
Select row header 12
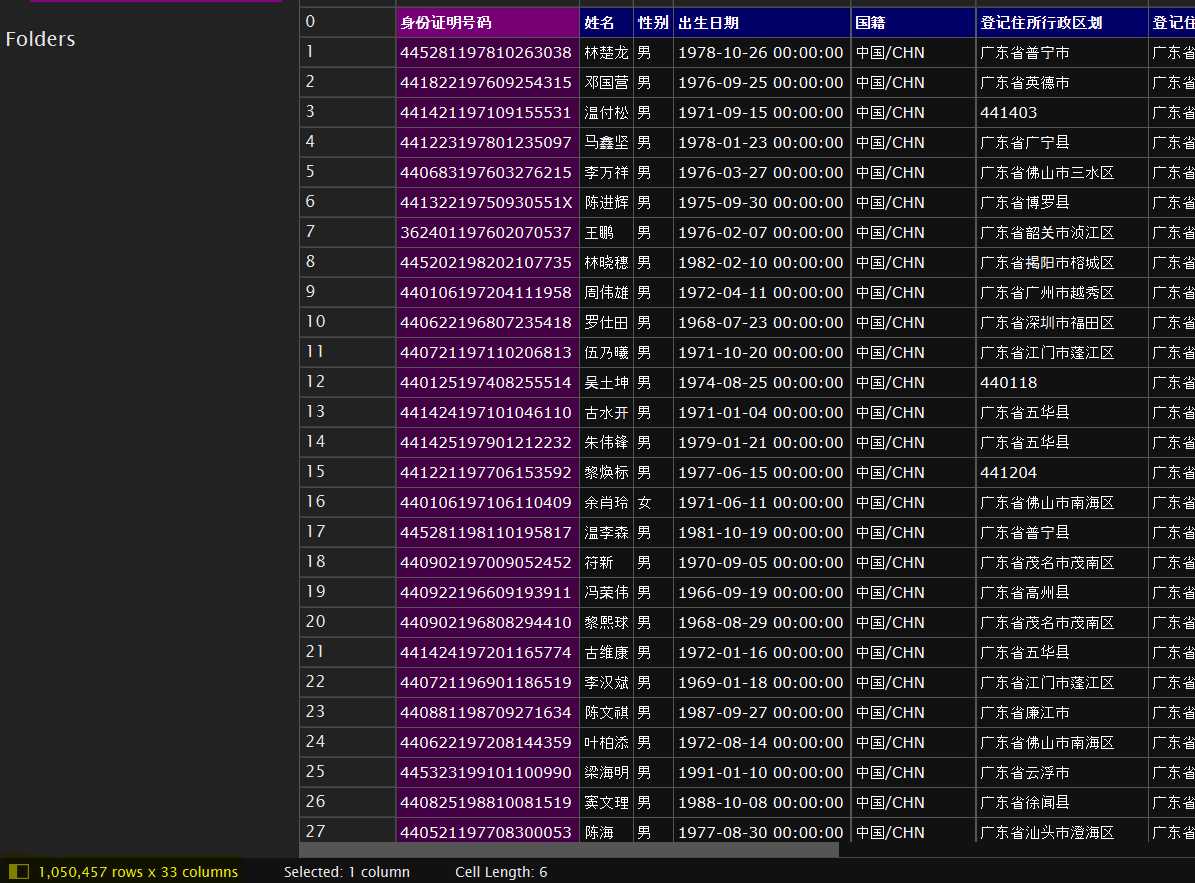tap(348, 382)
